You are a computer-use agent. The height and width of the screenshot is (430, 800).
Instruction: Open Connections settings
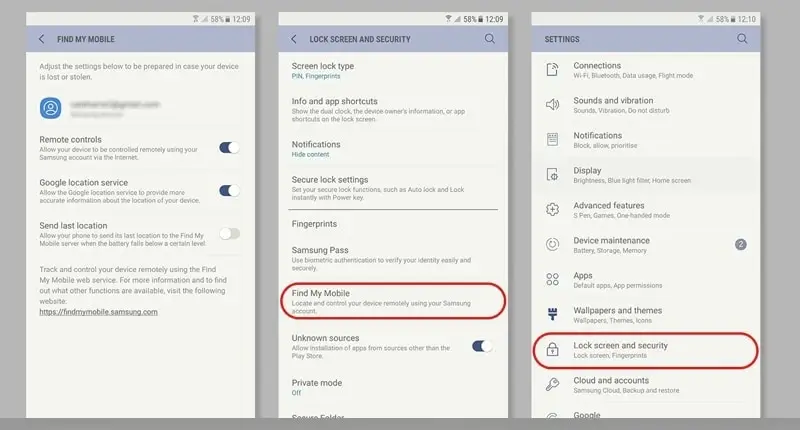tap(645, 70)
